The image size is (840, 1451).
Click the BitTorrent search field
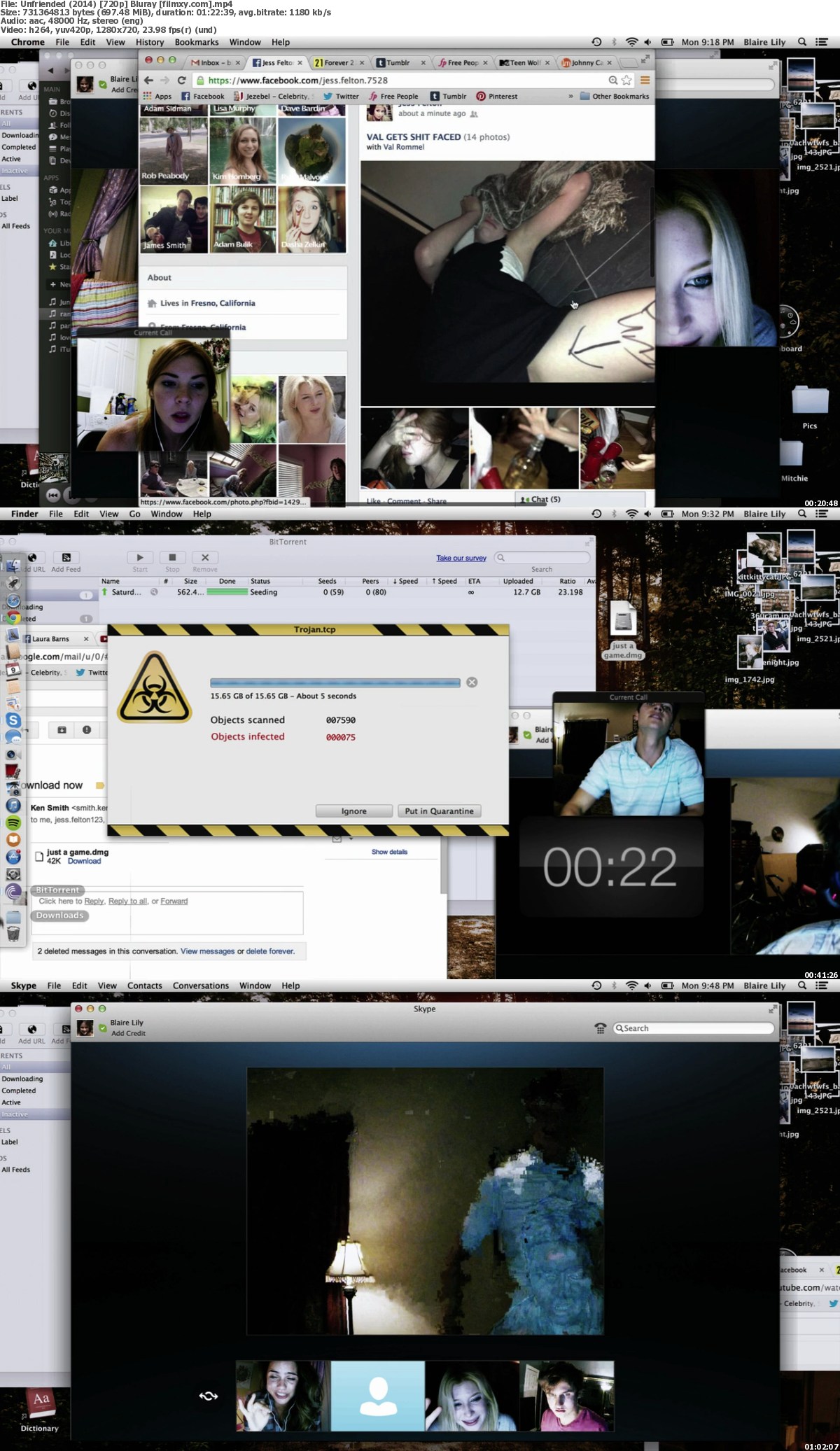[x=542, y=558]
